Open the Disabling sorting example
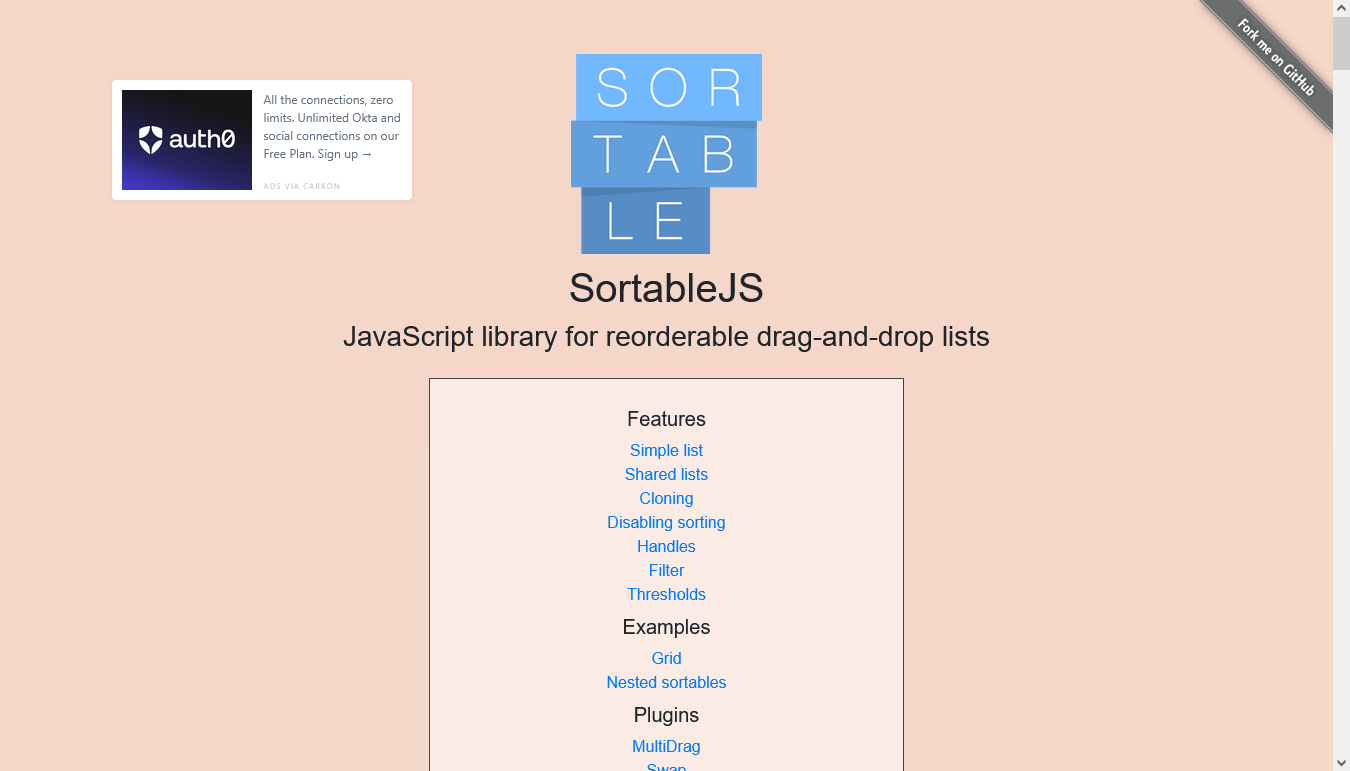This screenshot has width=1350, height=771. click(x=666, y=522)
